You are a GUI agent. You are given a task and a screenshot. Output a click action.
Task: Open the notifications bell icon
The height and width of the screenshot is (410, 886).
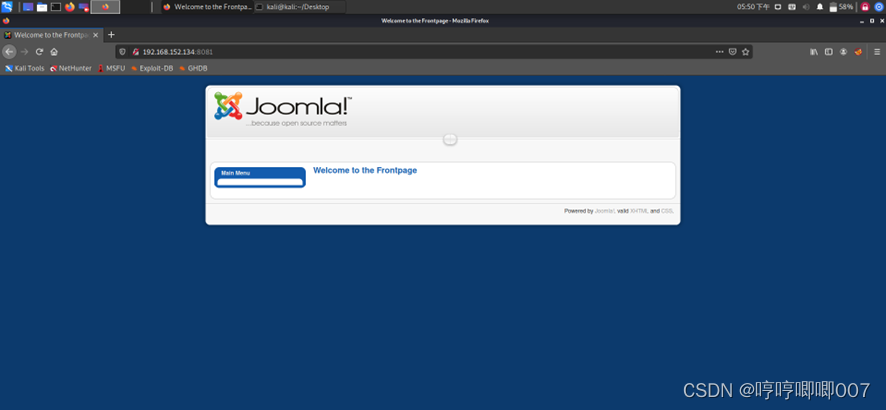[820, 7]
